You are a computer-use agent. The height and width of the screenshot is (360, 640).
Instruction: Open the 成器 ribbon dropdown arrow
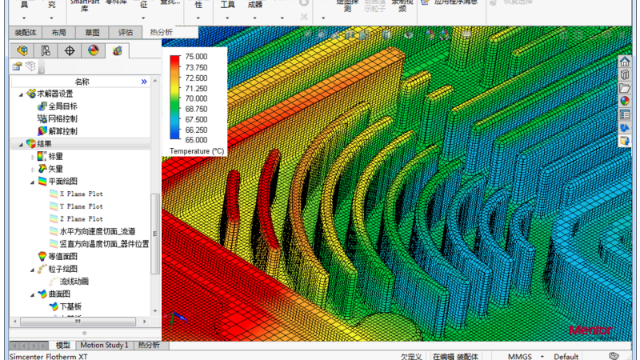[x=255, y=18]
